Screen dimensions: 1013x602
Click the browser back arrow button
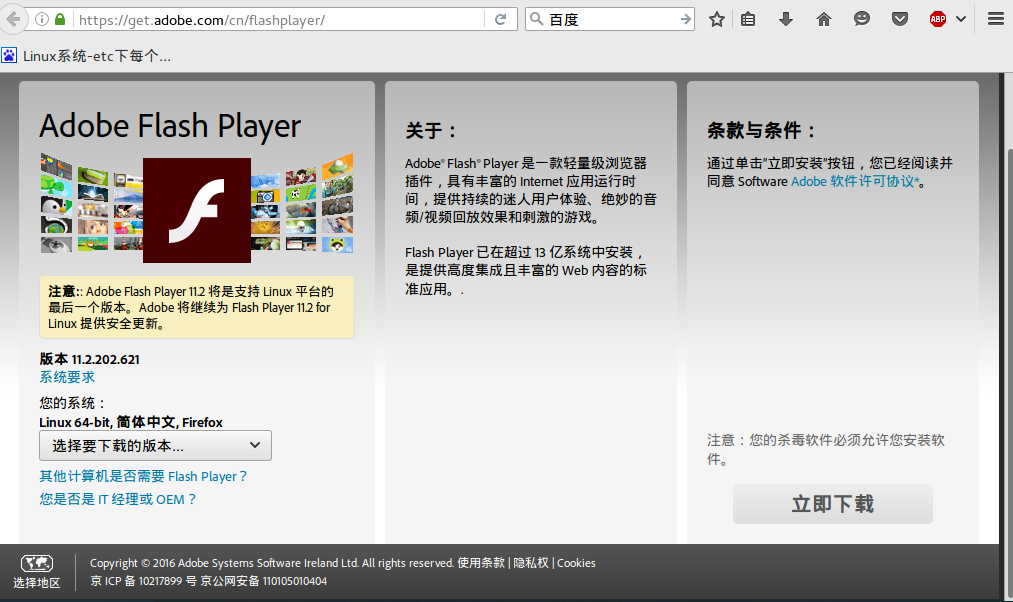tap(13, 19)
